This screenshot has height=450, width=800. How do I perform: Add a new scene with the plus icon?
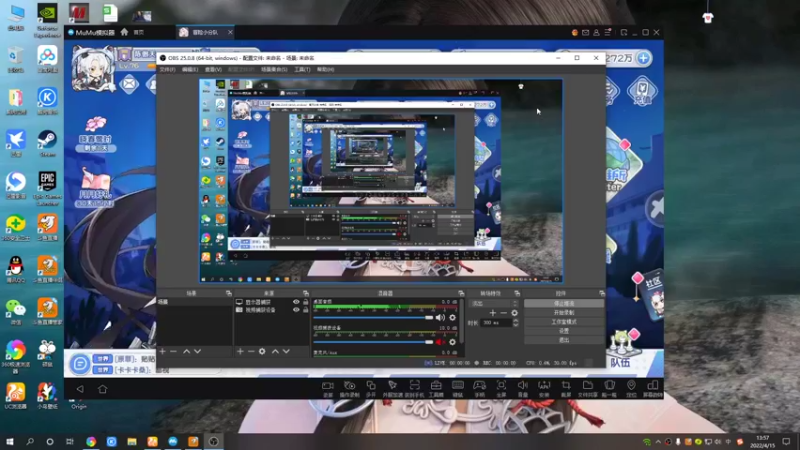(162, 352)
